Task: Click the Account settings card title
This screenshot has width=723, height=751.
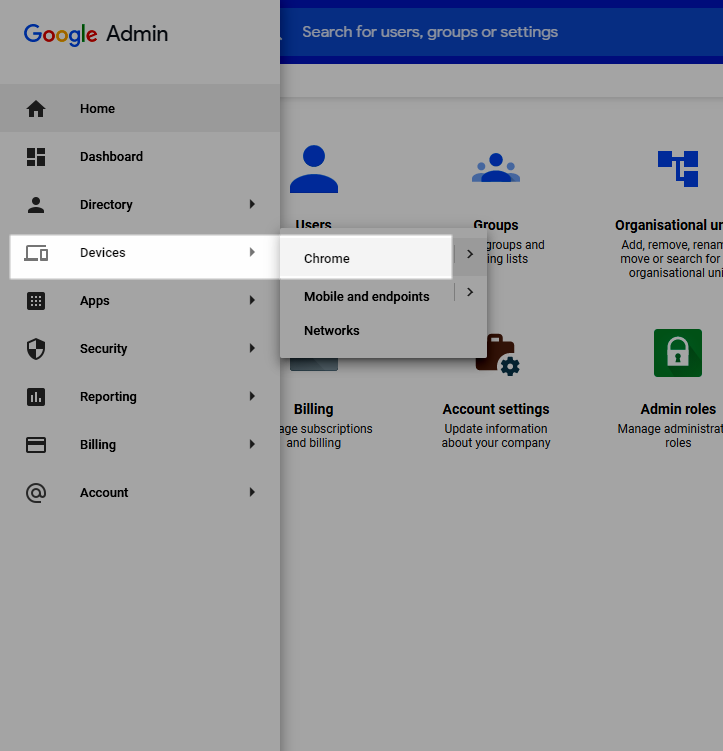Action: (x=496, y=410)
